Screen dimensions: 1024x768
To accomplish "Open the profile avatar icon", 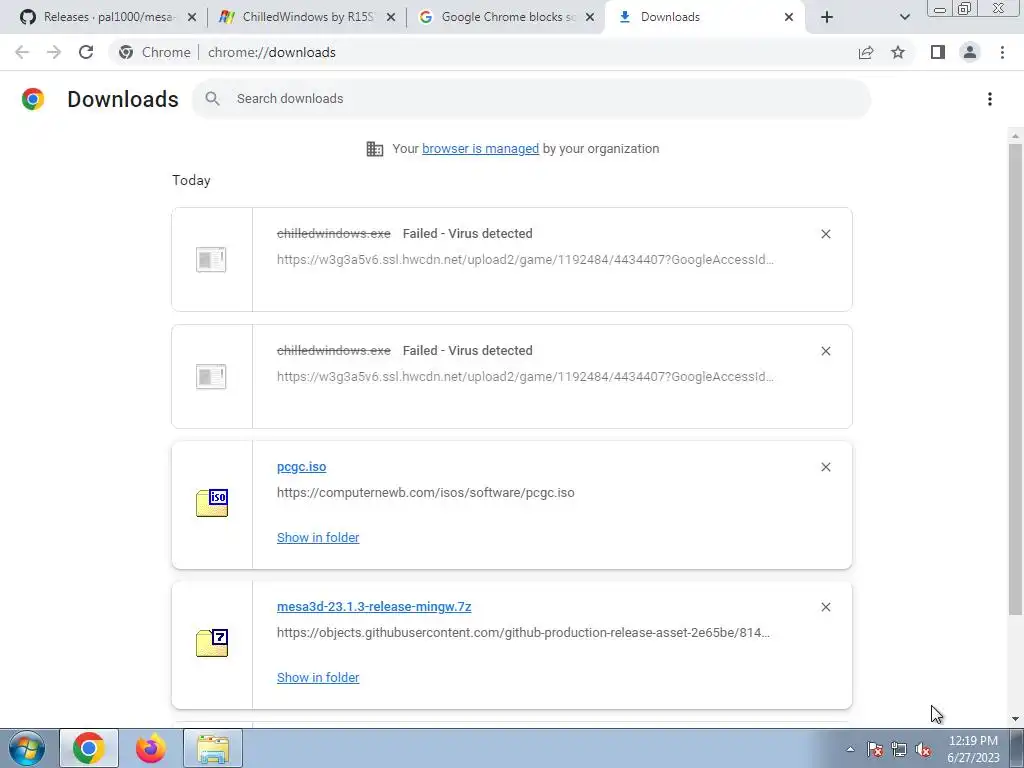I will point(970,52).
